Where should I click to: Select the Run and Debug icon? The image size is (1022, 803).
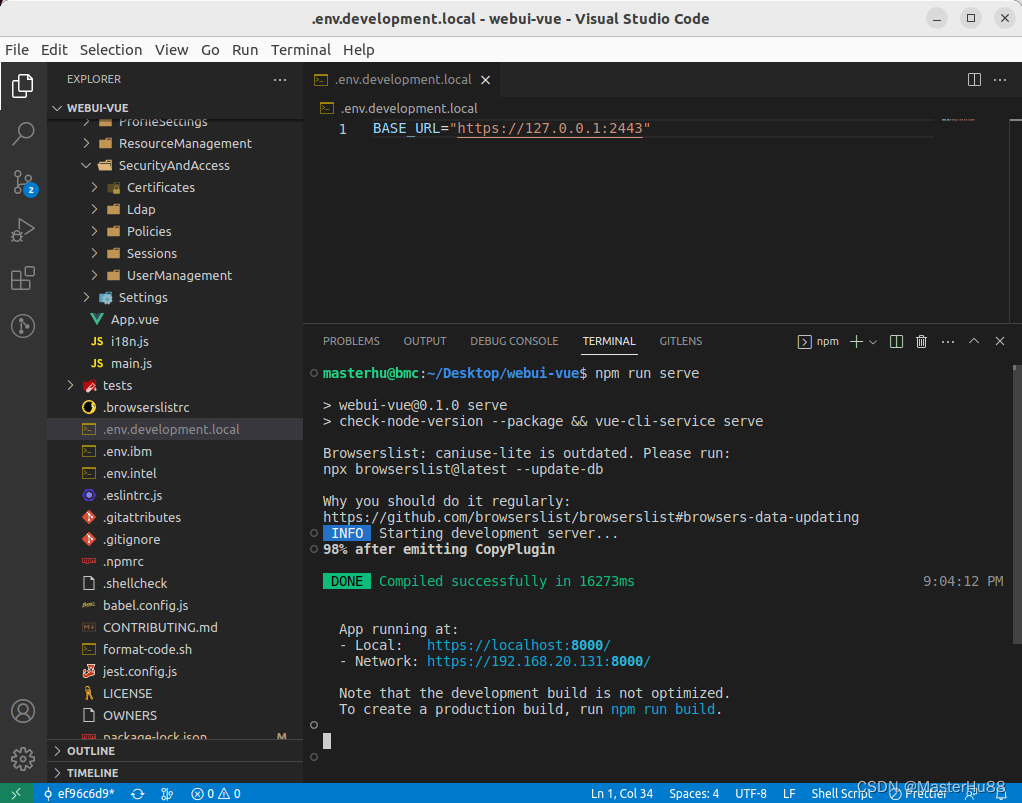[x=23, y=231]
